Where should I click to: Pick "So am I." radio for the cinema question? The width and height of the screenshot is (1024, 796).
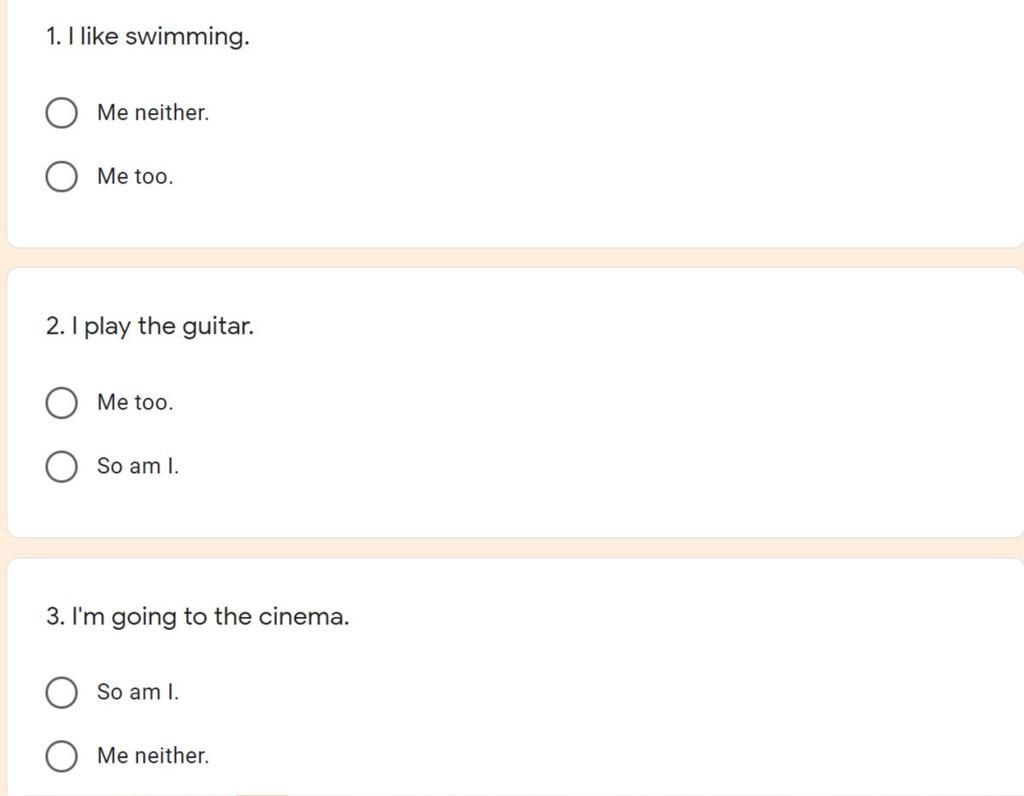pyautogui.click(x=61, y=692)
